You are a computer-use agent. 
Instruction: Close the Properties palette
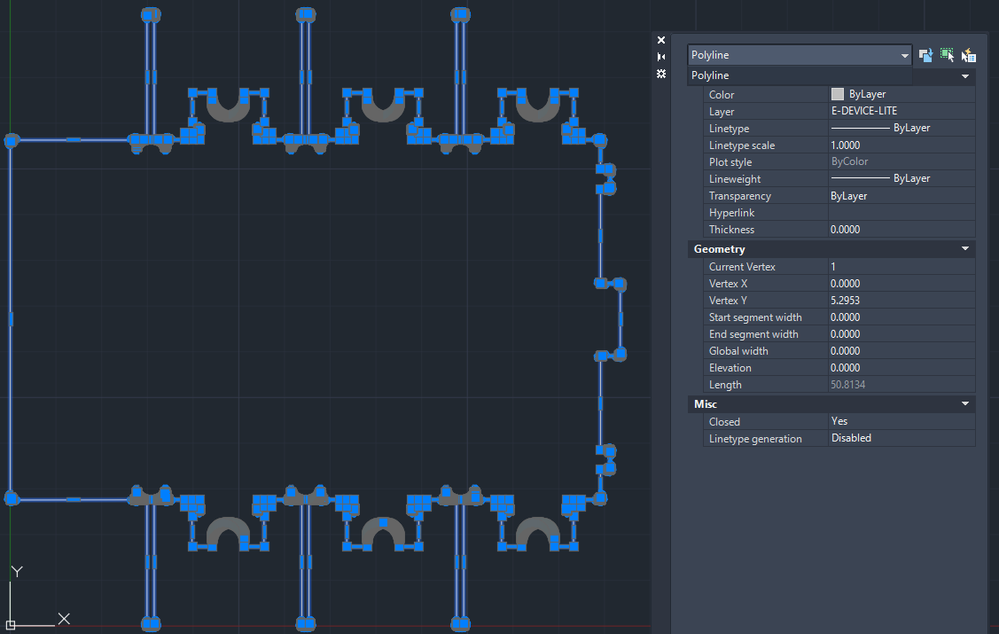click(x=661, y=40)
